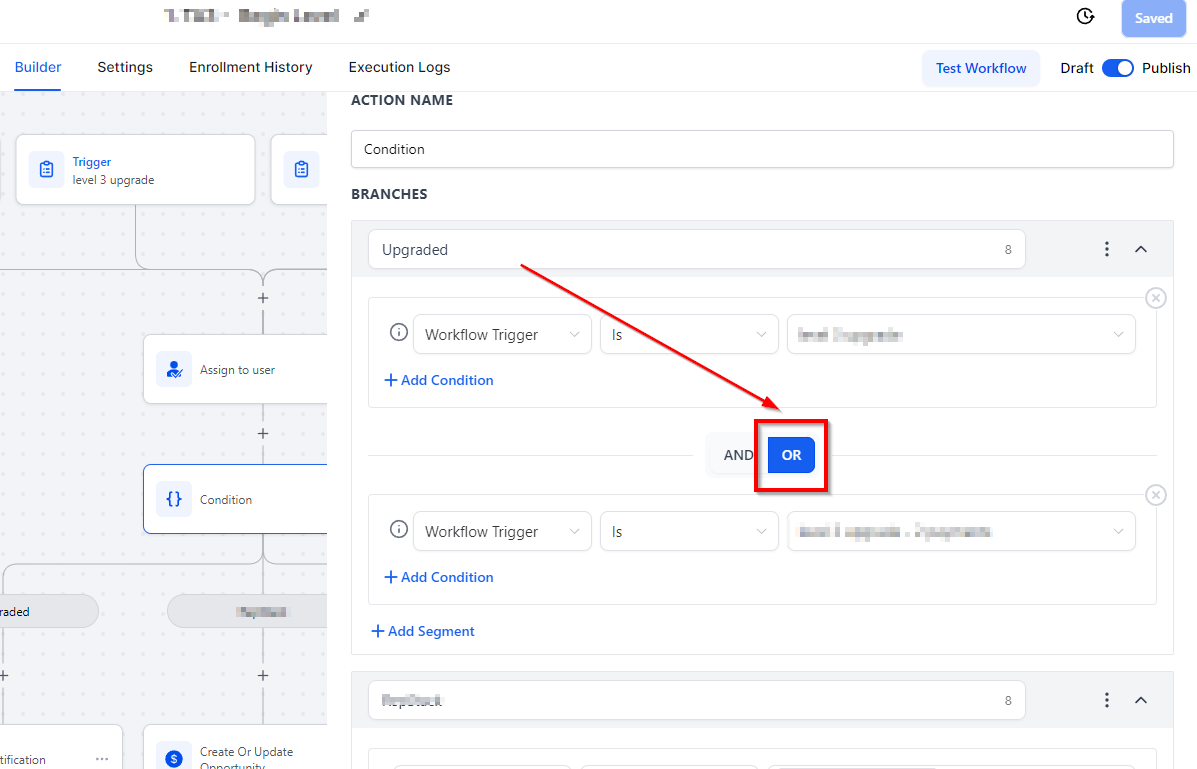This screenshot has height=769, width=1197.
Task: Switch to the Builder tab
Action: [x=37, y=67]
